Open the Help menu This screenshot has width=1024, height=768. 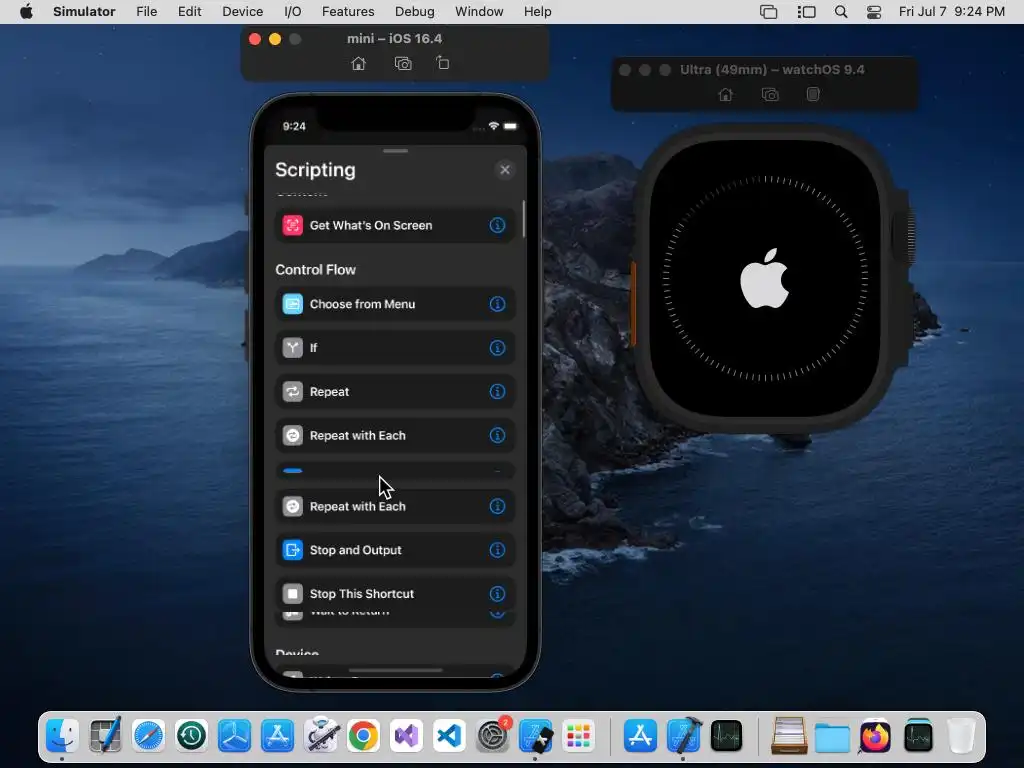pos(537,12)
